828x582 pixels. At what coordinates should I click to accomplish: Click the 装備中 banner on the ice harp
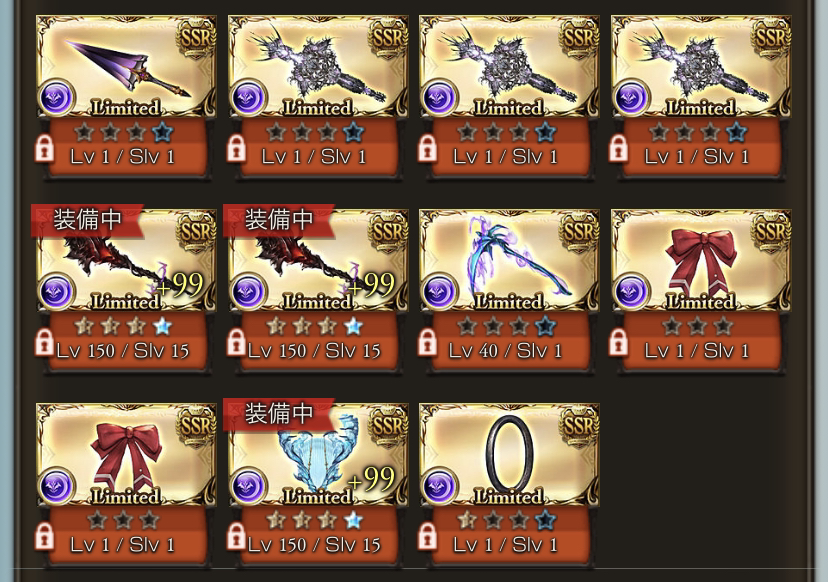pyautogui.click(x=278, y=413)
